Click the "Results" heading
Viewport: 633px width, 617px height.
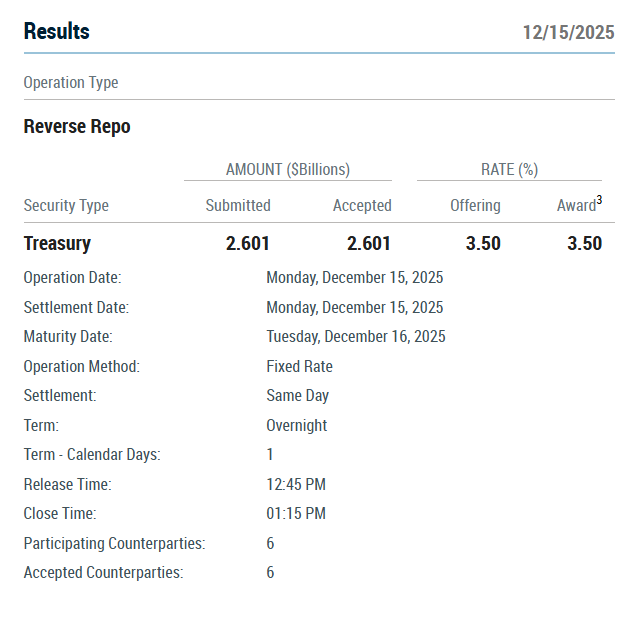click(57, 31)
